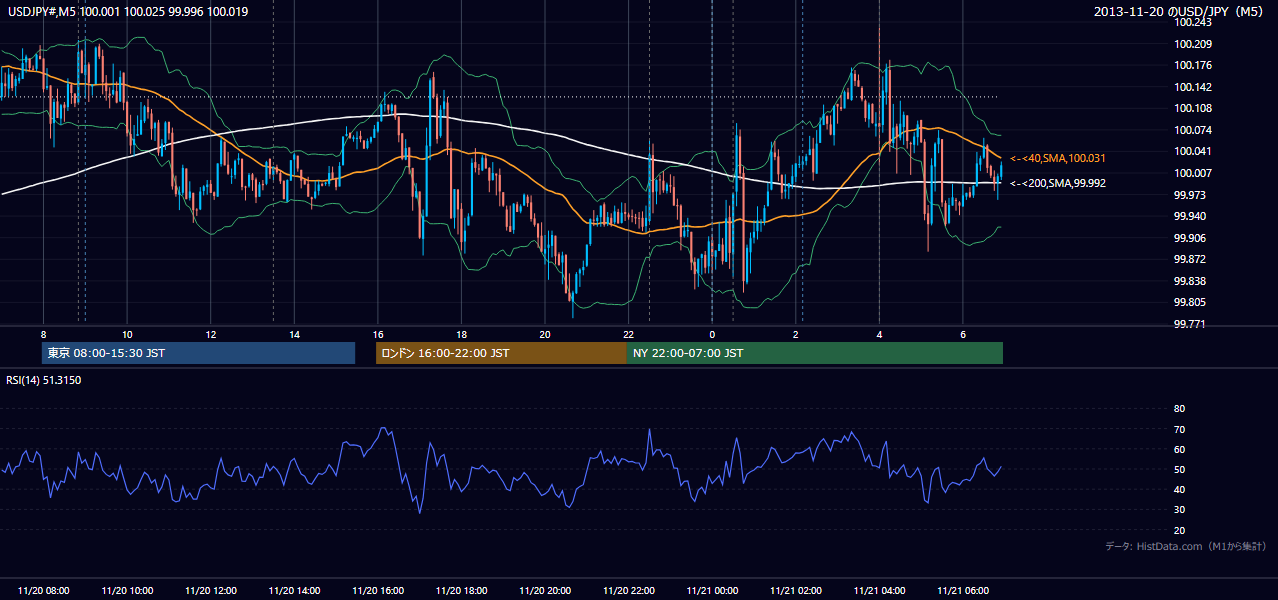Click hour tick 8 under the price chart
The image size is (1278, 600).
click(44, 334)
